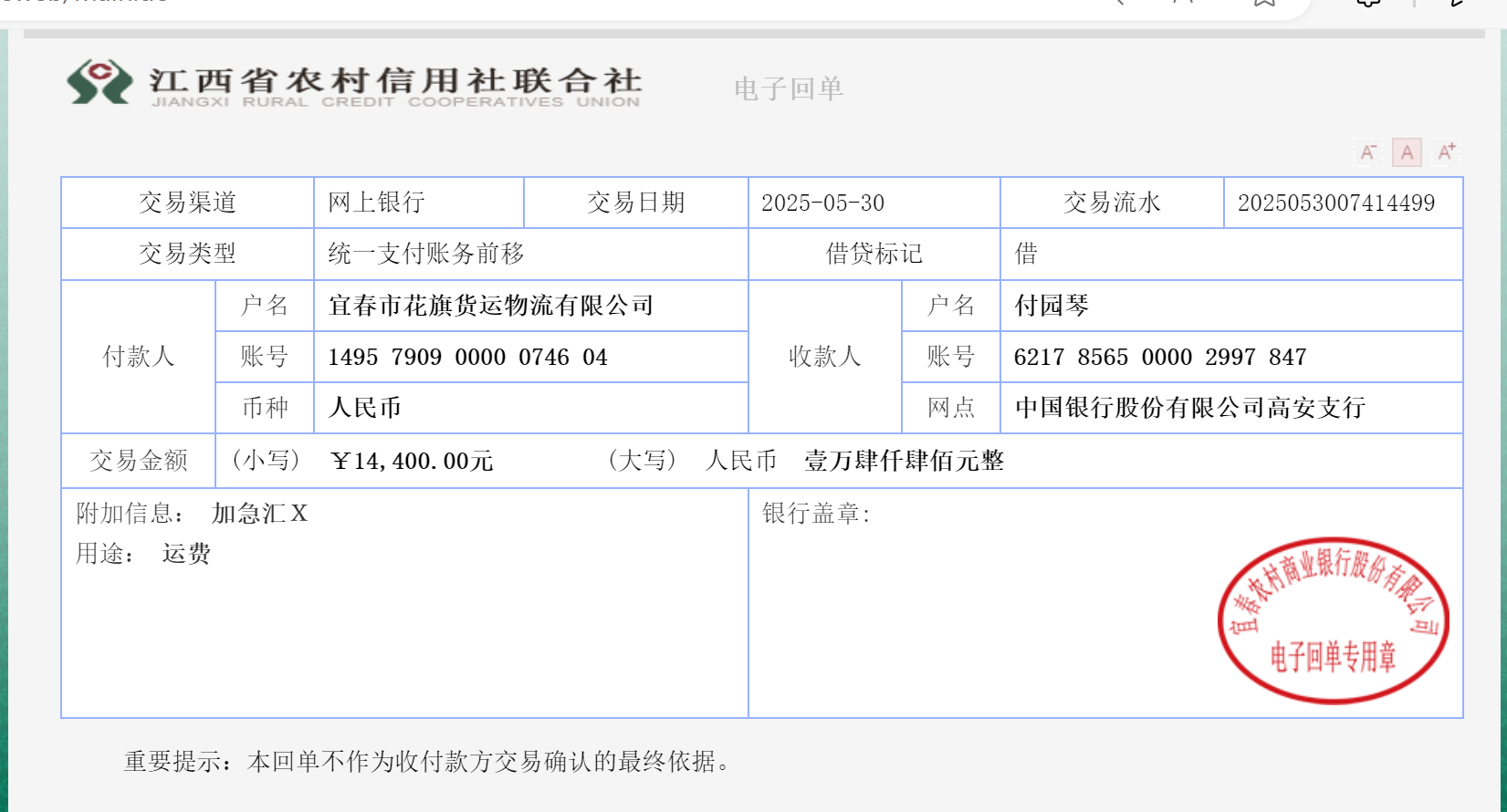Select payee account 6217 8565 0000 2997 847
The height and width of the screenshot is (812, 1507).
(x=1160, y=357)
